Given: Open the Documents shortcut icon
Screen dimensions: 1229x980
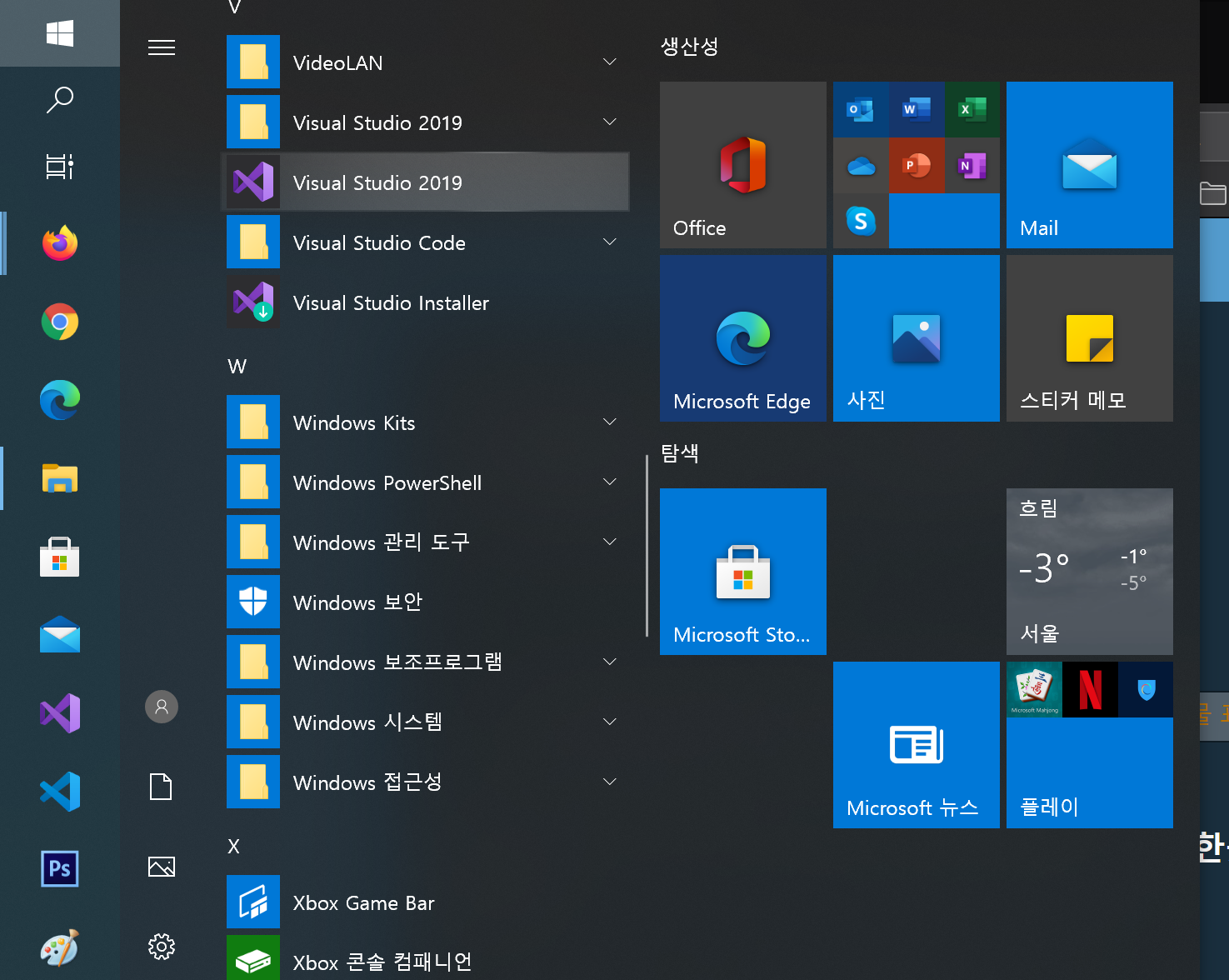Looking at the screenshot, I should coord(161,786).
